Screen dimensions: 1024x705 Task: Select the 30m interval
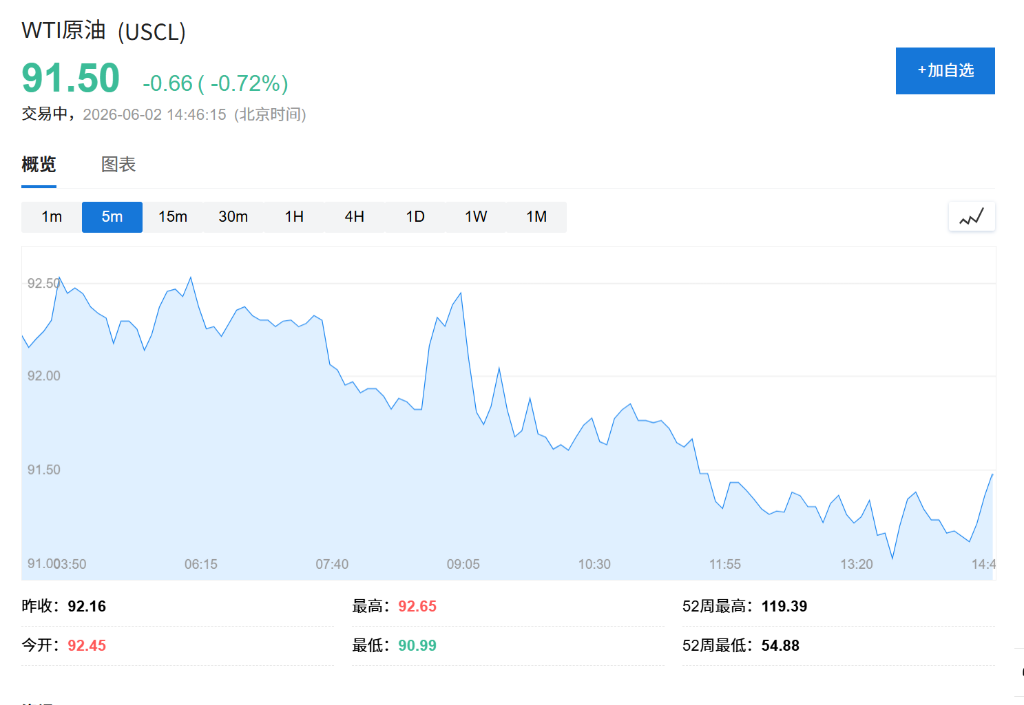click(233, 217)
